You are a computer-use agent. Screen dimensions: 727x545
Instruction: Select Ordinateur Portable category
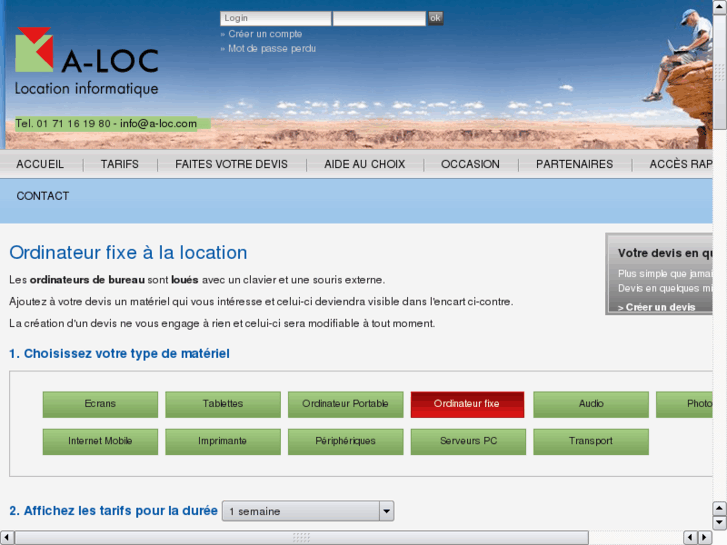[345, 404]
